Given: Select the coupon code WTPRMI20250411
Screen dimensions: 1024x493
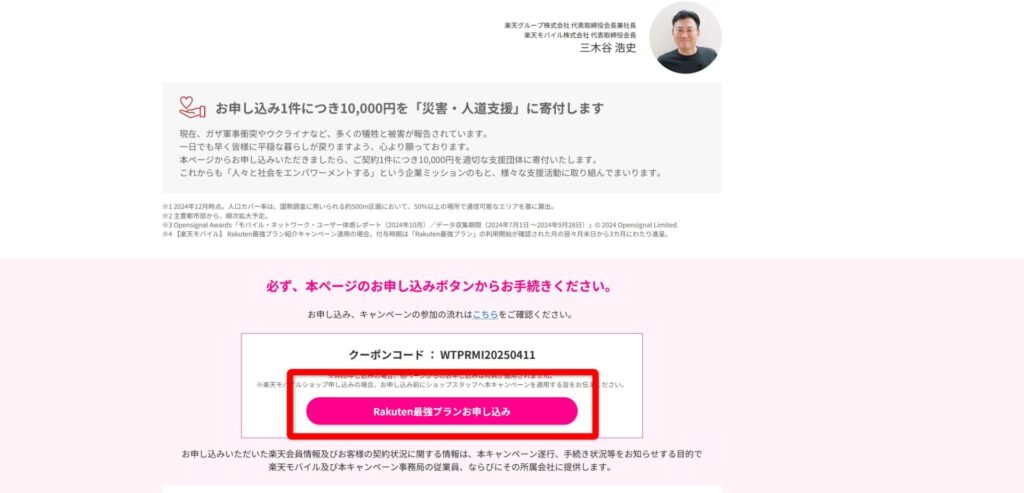Looking at the screenshot, I should click(488, 355).
